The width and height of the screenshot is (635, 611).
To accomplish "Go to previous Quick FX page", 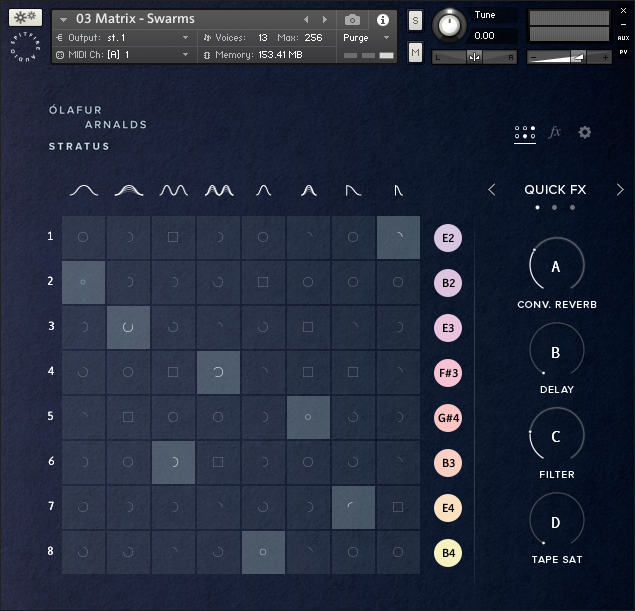I will pyautogui.click(x=492, y=189).
